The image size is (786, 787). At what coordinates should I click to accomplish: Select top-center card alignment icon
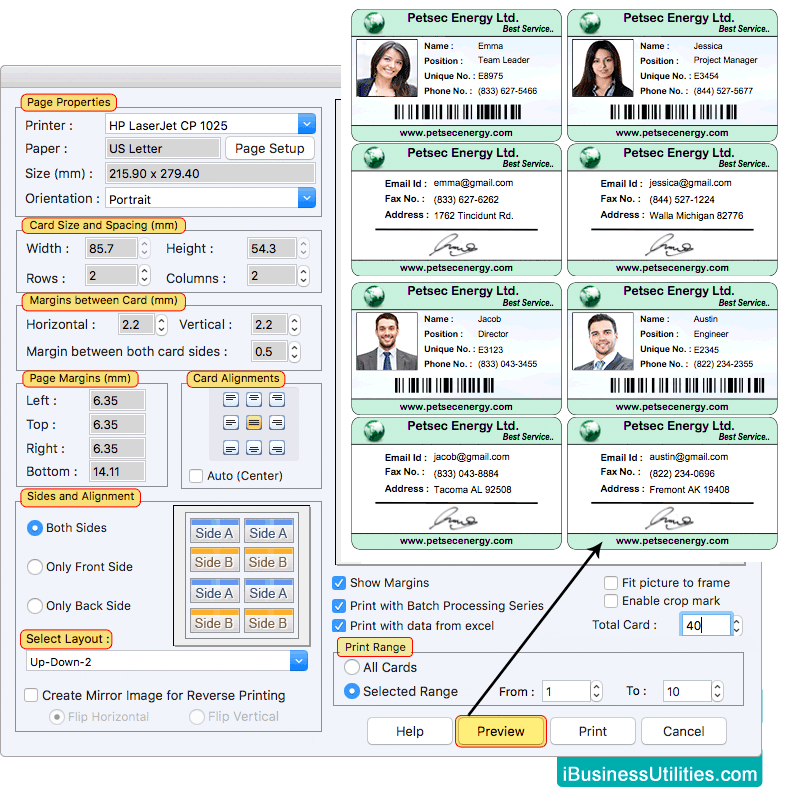(254, 400)
